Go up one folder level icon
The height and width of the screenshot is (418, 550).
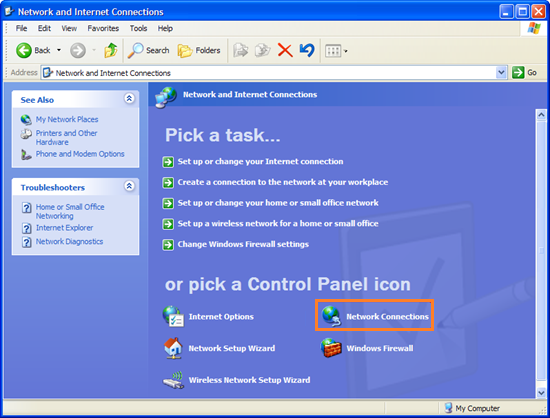(111, 50)
